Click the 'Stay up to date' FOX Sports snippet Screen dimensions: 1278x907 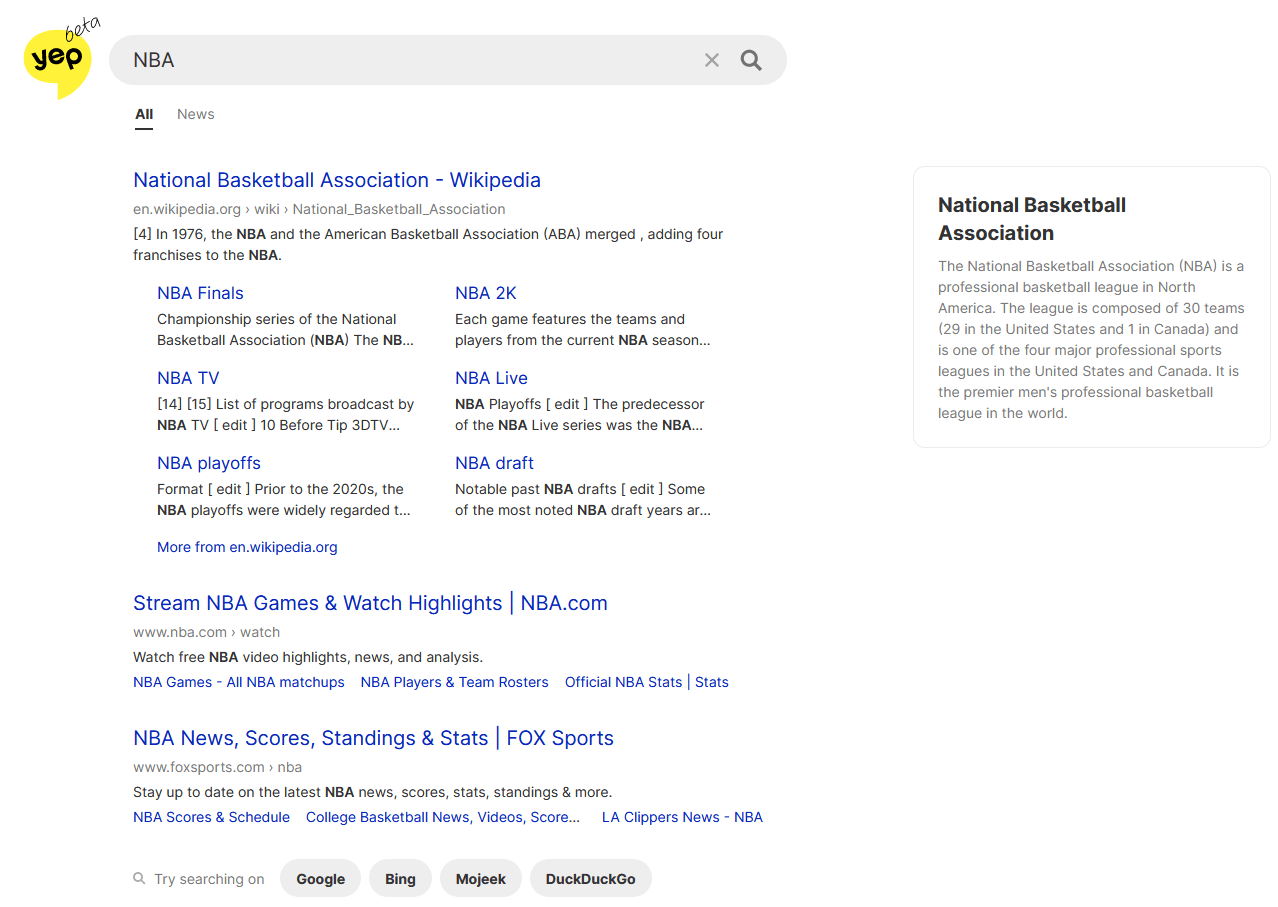[x=372, y=792]
